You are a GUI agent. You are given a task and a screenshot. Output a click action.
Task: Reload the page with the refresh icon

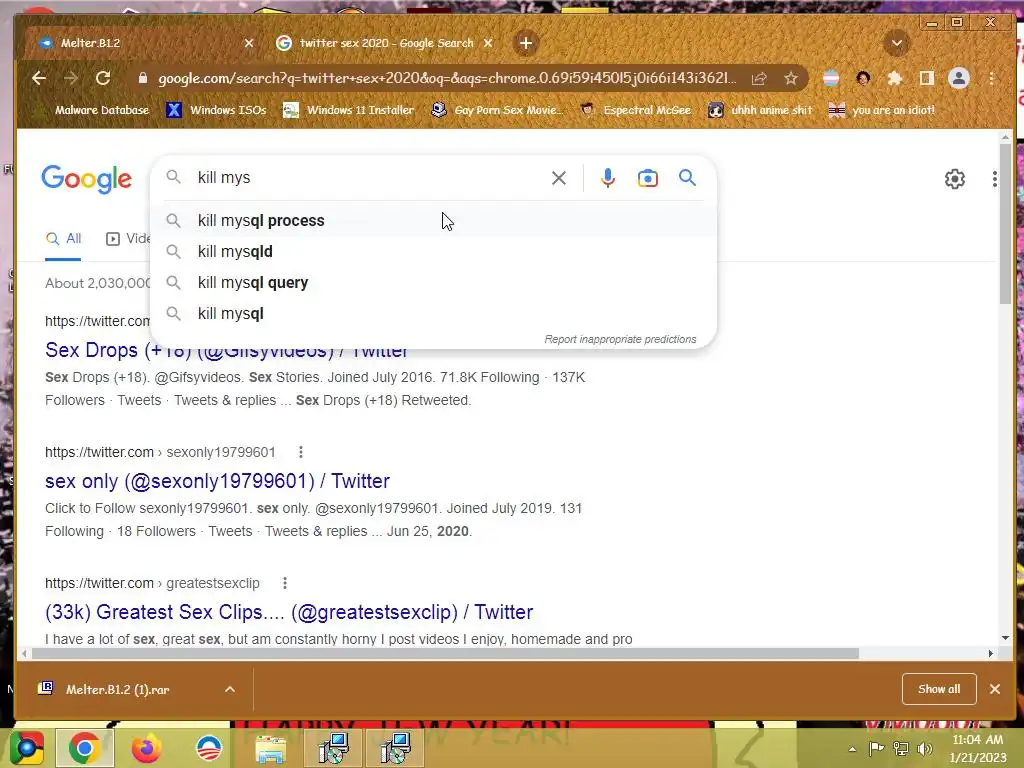pos(103,78)
